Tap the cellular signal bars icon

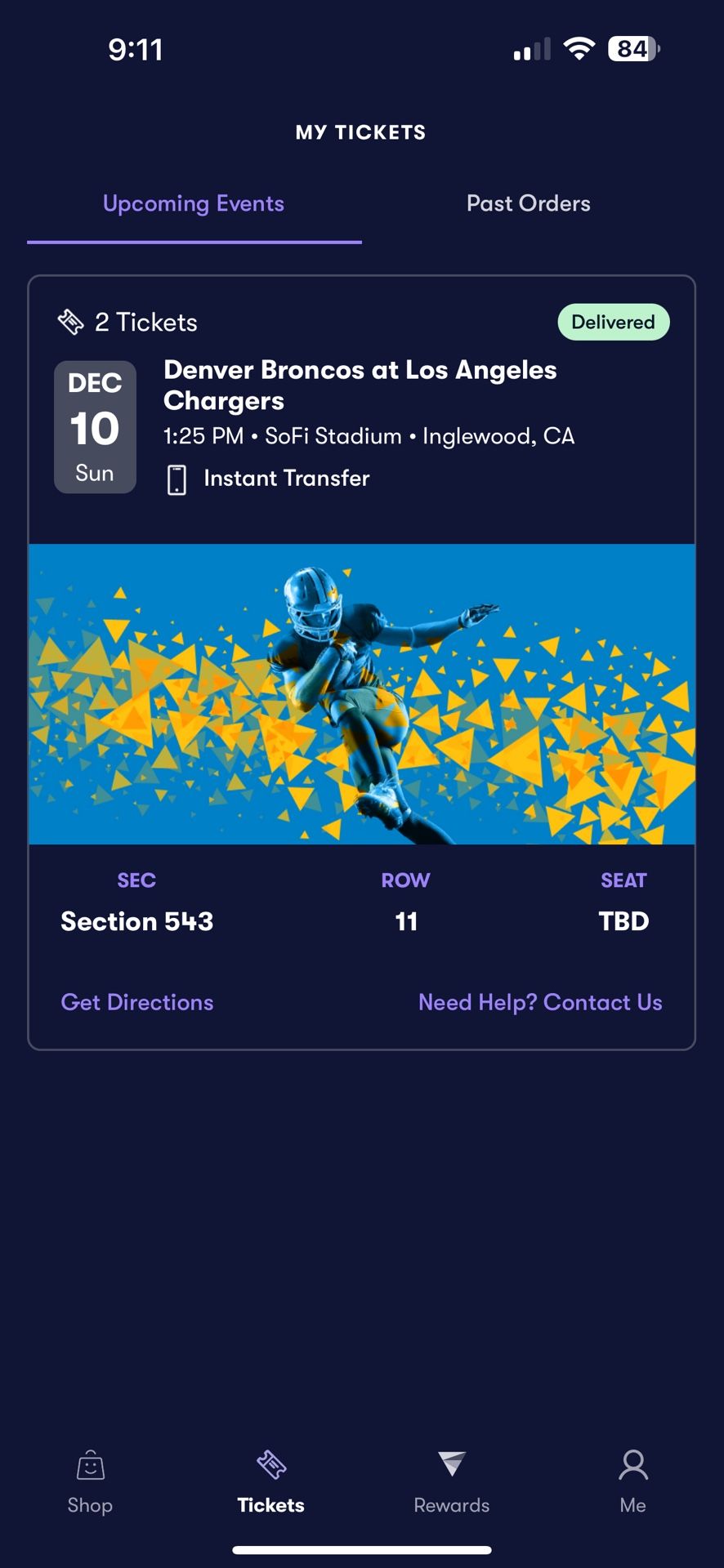[532, 51]
